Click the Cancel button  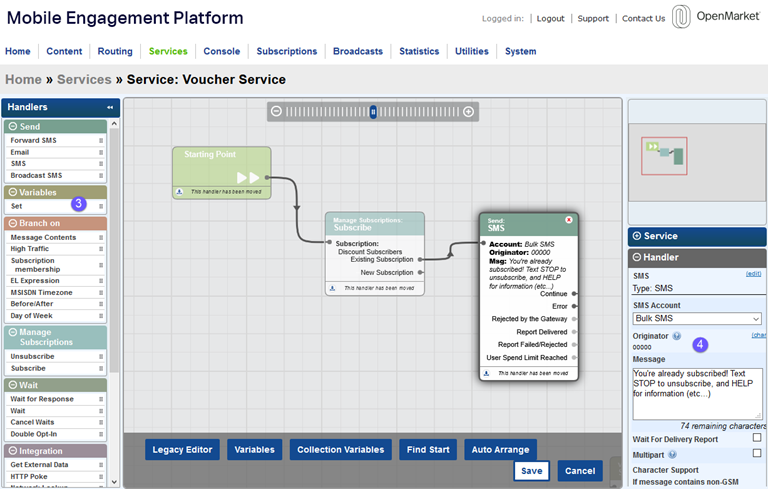coord(580,471)
